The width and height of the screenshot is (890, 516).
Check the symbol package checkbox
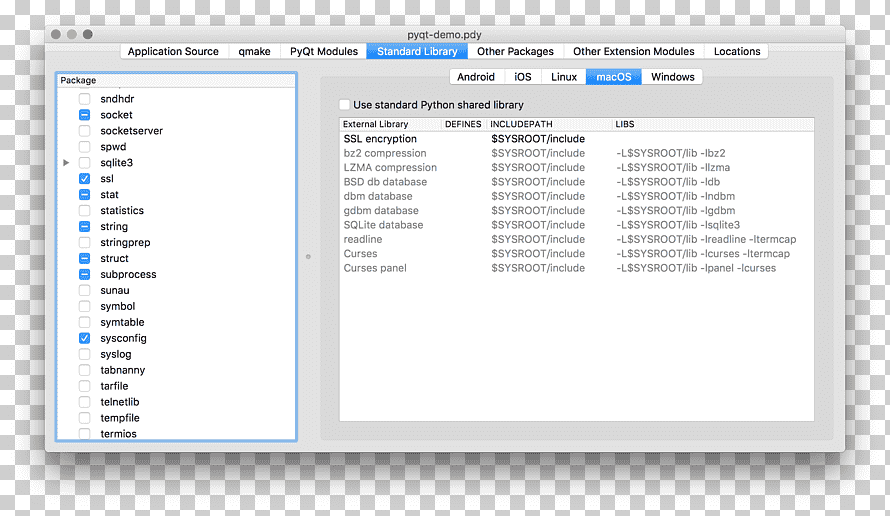(x=85, y=306)
